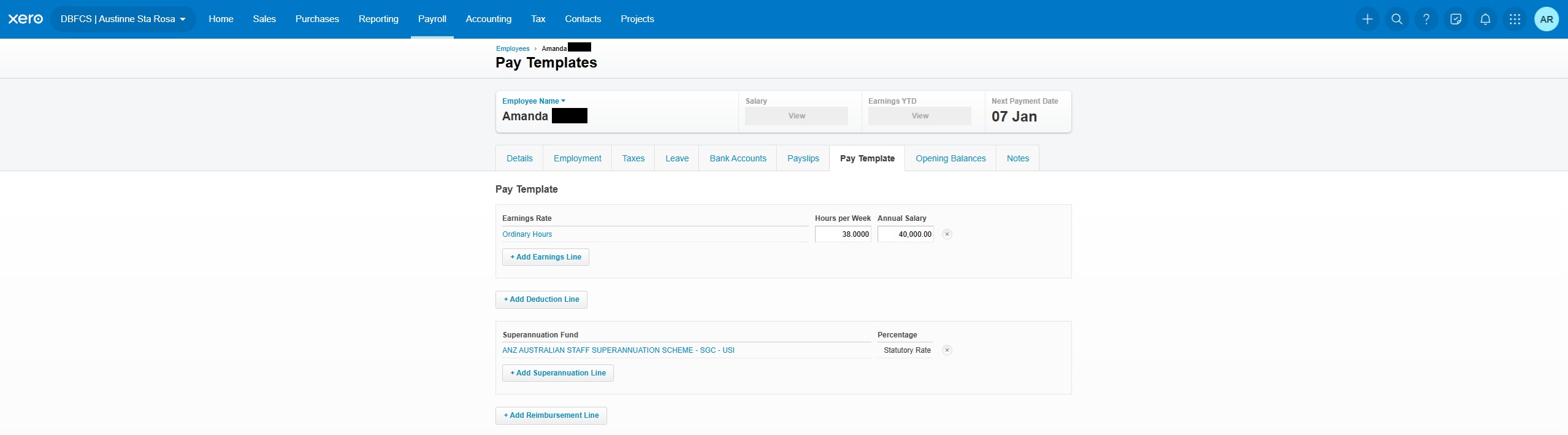Open the search magnifier icon
Screen dimensions: 1568x435
tap(1397, 19)
